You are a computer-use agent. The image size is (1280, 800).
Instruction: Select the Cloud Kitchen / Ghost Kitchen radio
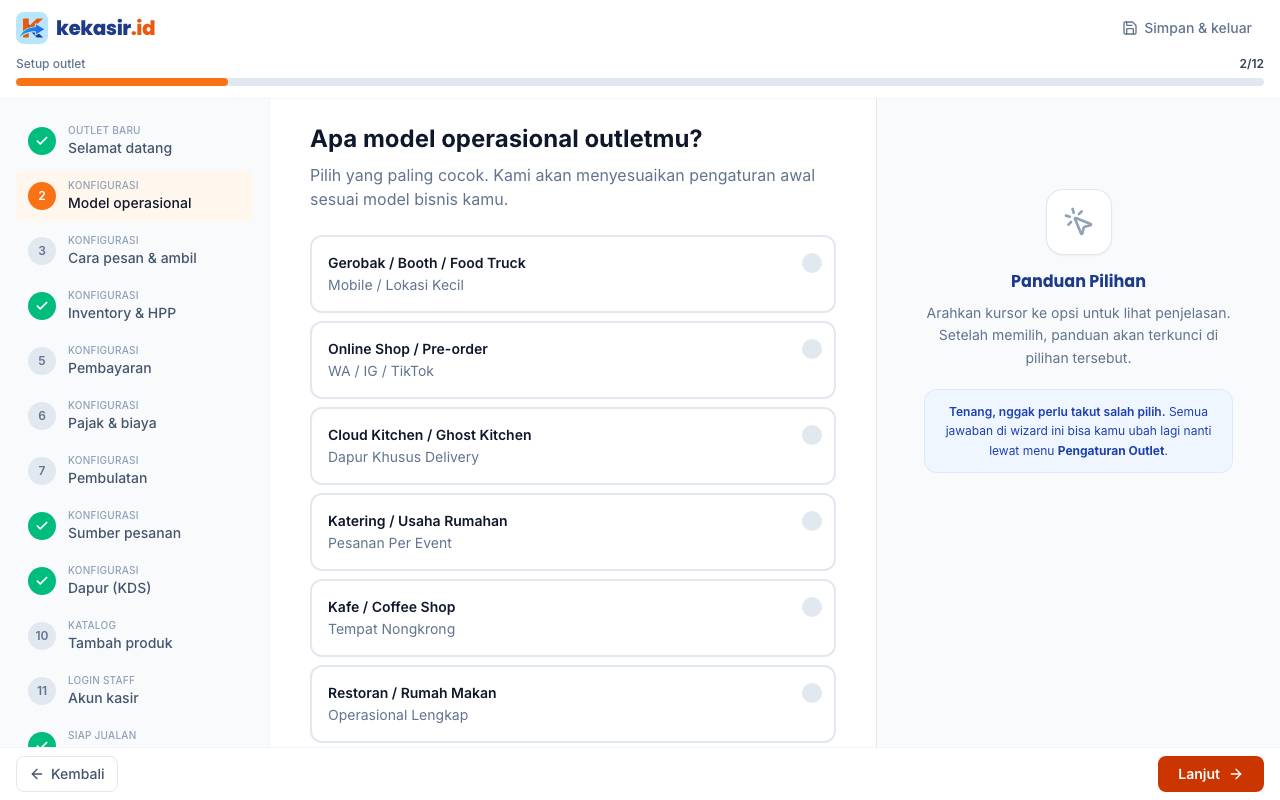(x=812, y=435)
